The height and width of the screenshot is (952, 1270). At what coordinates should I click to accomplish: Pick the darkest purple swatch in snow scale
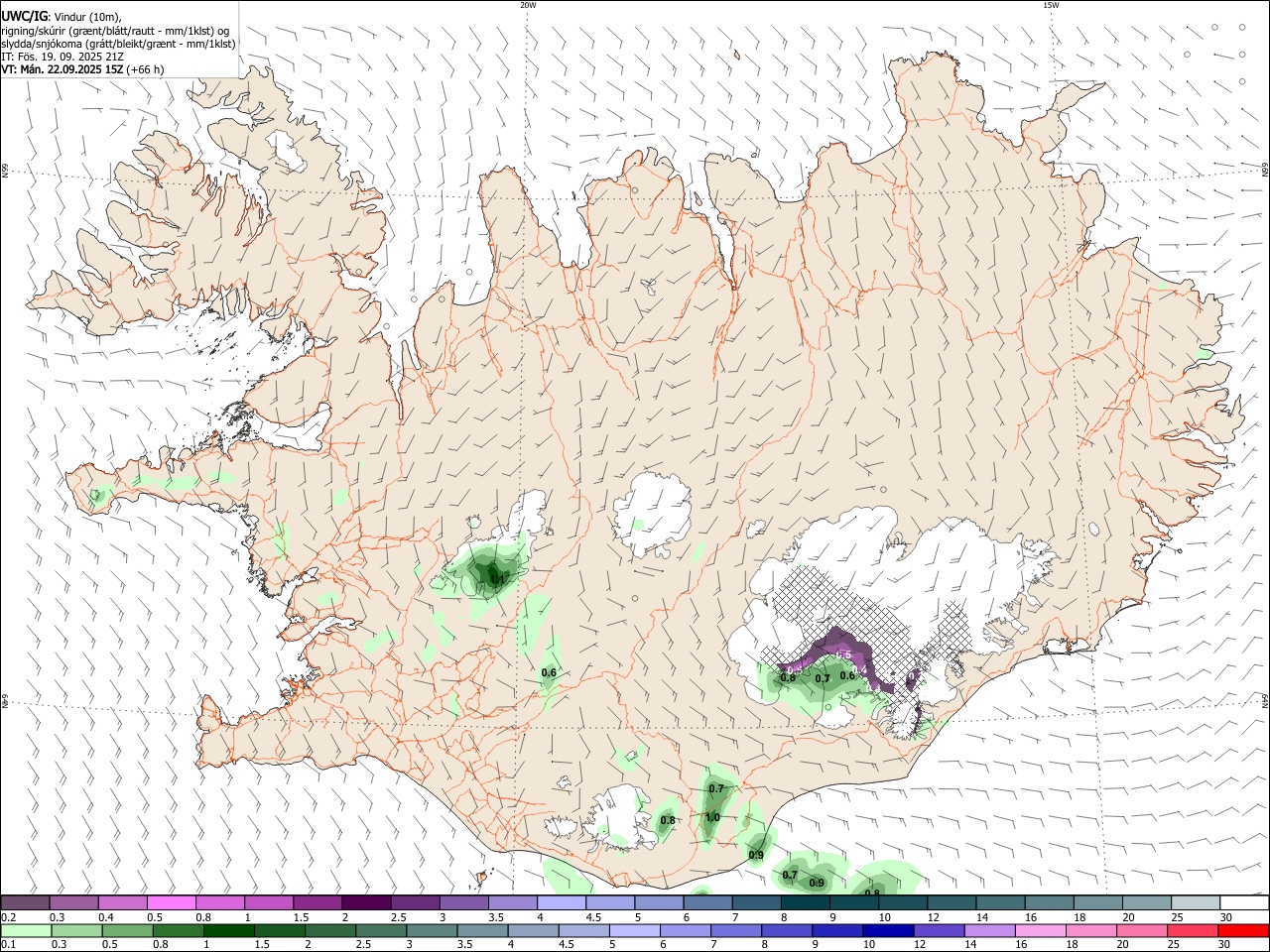click(365, 902)
